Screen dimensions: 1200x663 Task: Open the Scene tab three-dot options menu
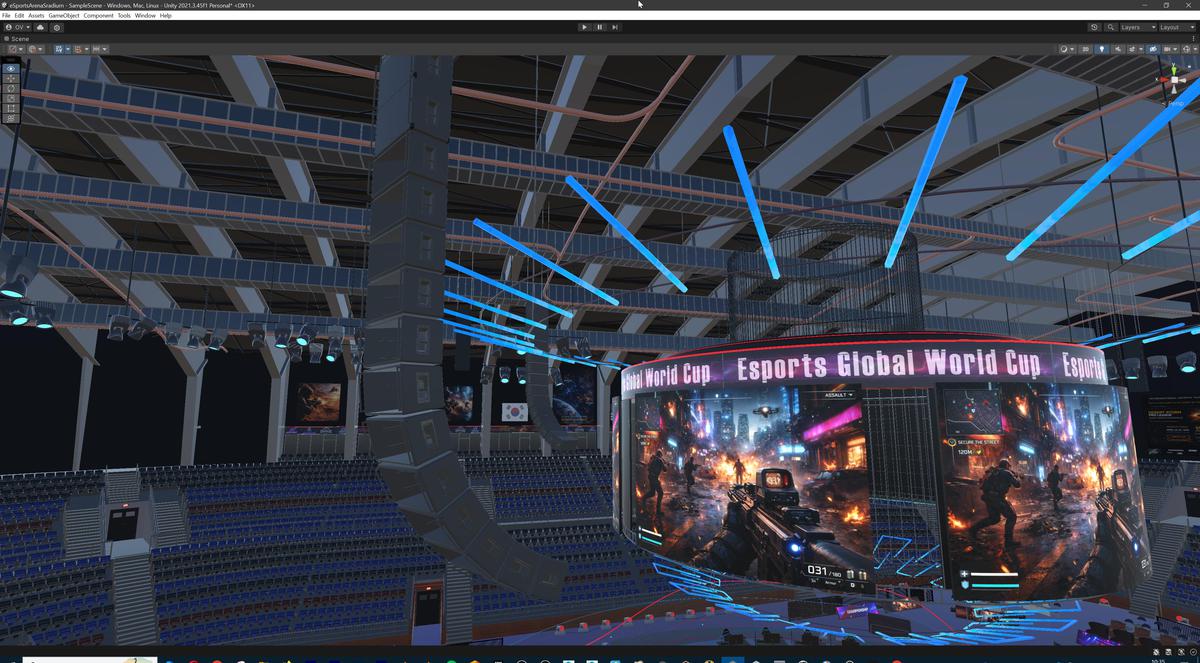(x=1193, y=38)
